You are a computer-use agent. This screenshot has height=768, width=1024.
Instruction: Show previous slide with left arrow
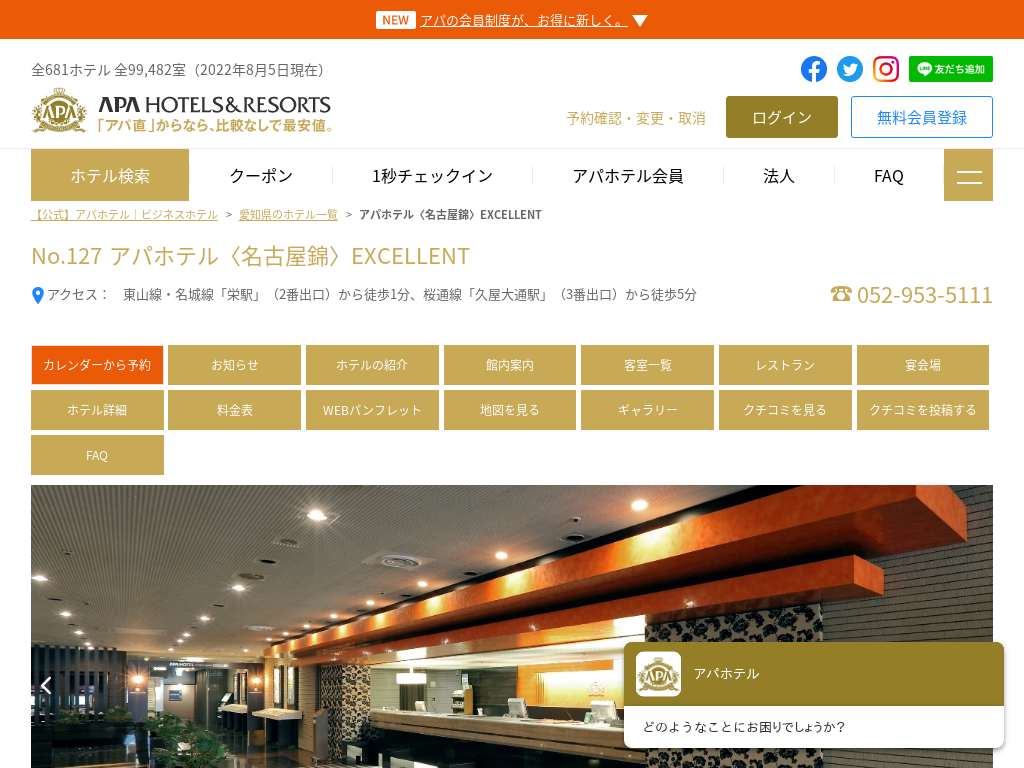click(x=46, y=685)
